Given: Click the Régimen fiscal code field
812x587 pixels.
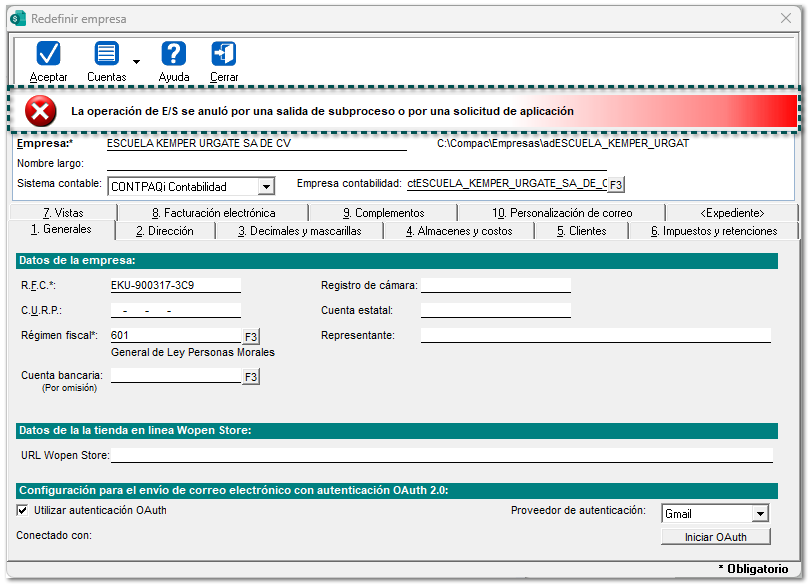Looking at the screenshot, I should (176, 335).
